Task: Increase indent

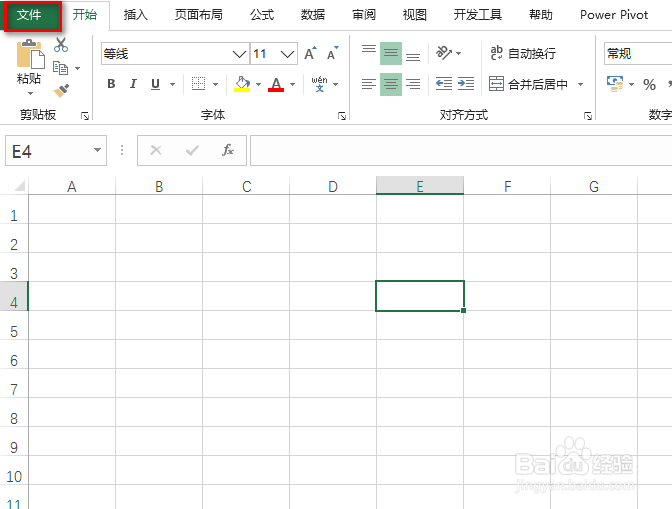Action: [466, 84]
